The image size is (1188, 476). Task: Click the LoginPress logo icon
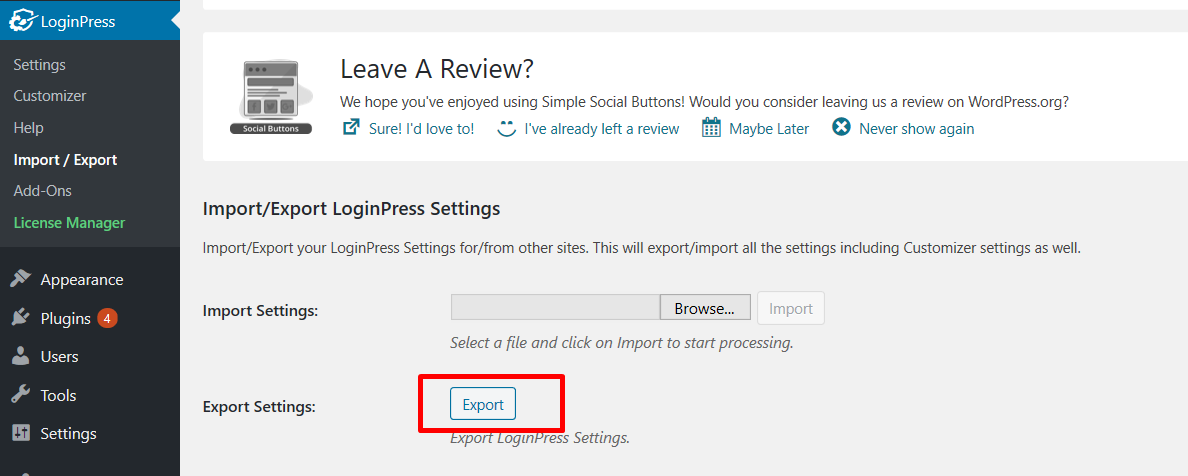(22, 21)
